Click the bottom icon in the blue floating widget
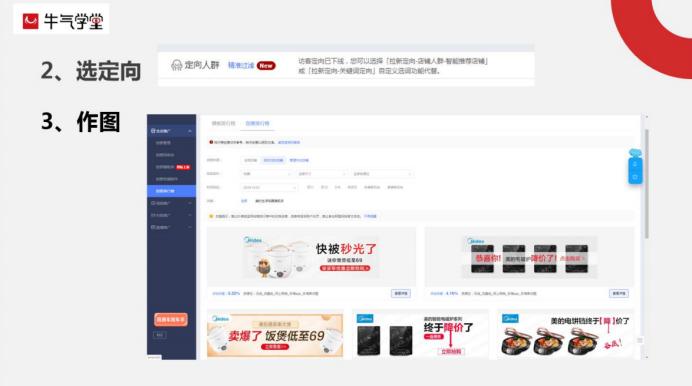Viewport: 692px width, 386px height. (x=635, y=177)
